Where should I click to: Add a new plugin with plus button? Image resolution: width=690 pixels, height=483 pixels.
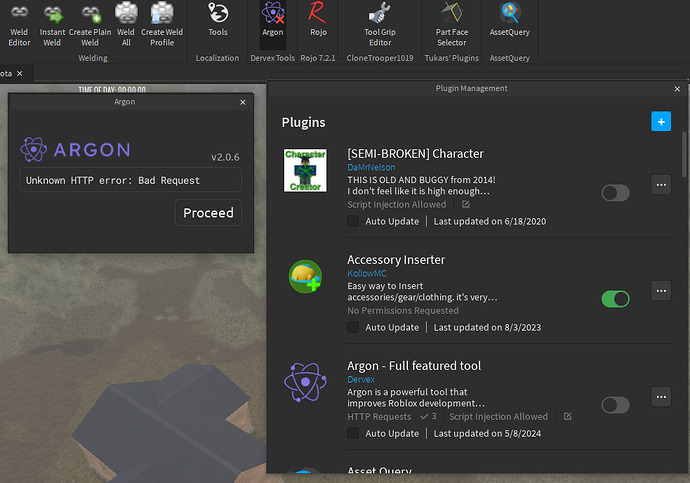661,121
